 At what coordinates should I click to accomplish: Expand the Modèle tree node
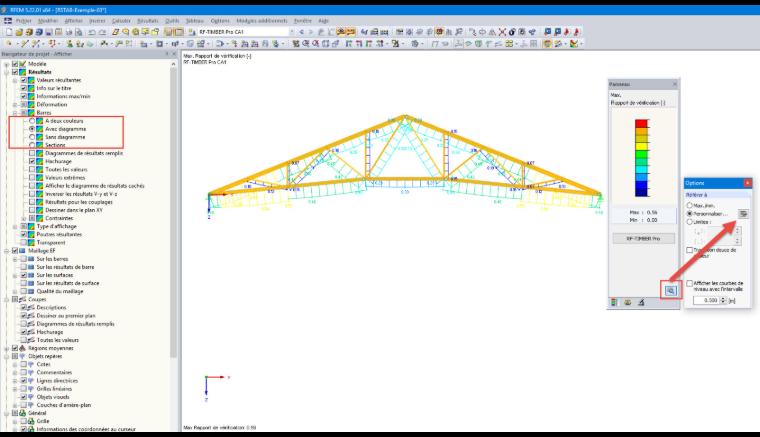(x=6, y=64)
